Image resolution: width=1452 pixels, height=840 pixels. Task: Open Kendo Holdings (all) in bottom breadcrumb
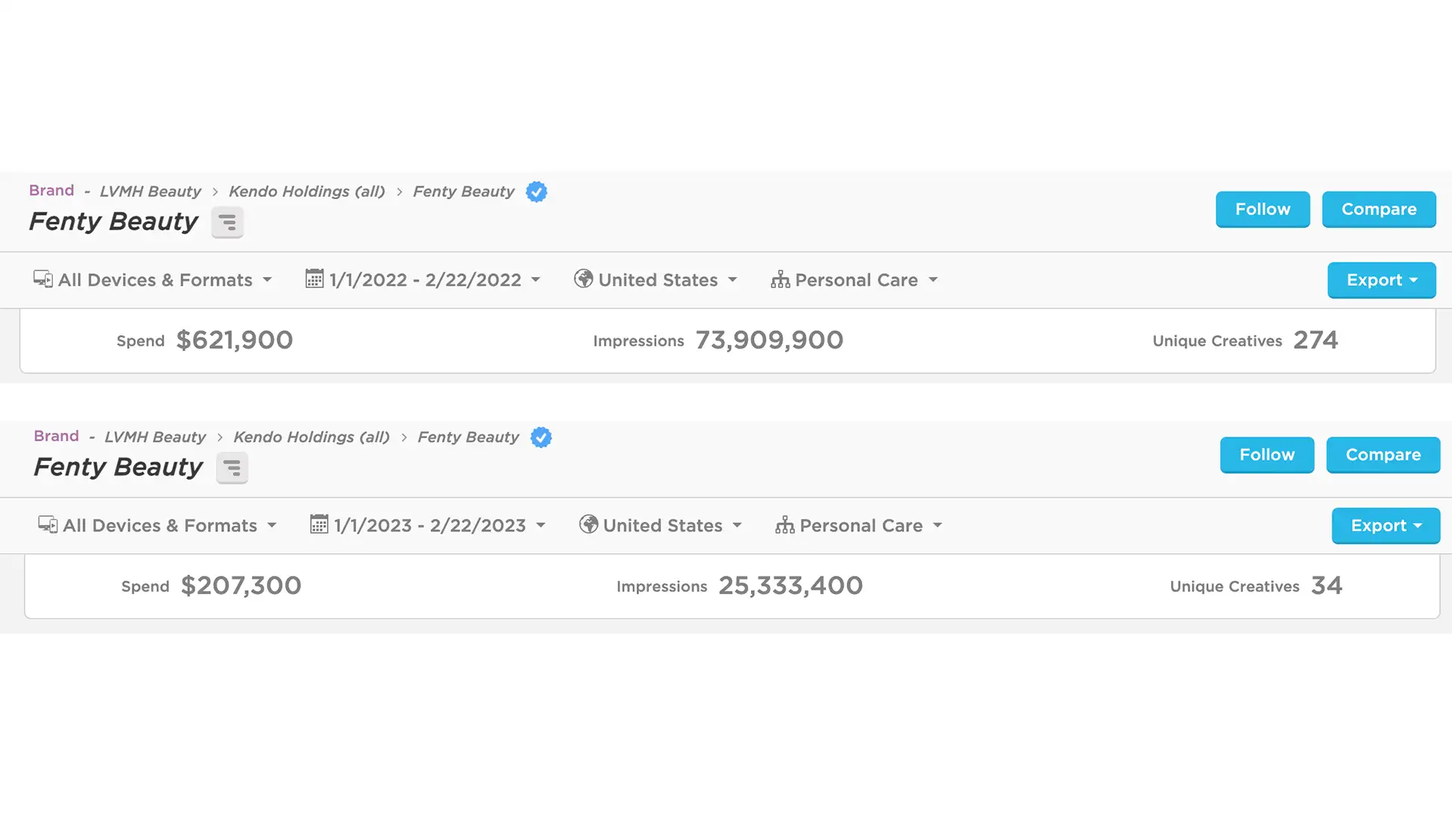(x=311, y=437)
